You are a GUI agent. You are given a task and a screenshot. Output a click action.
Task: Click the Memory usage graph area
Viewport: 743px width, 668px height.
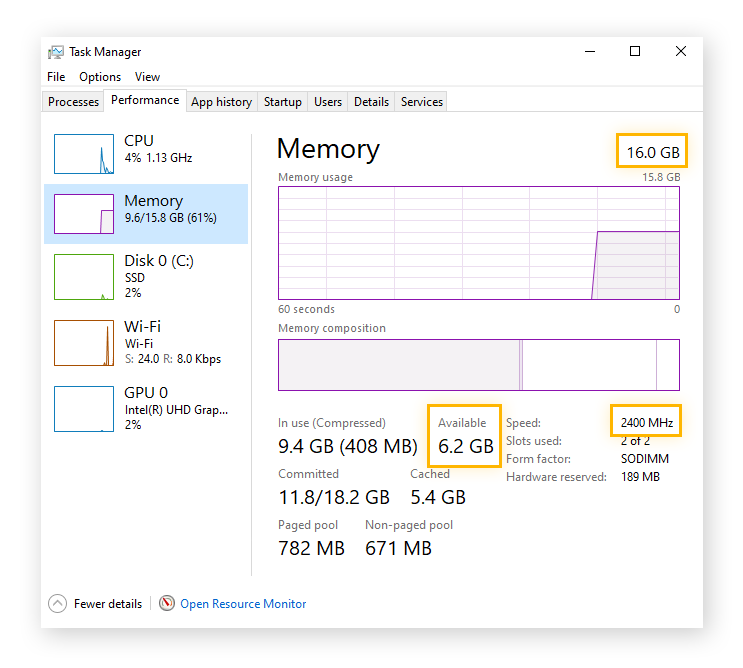click(x=478, y=242)
